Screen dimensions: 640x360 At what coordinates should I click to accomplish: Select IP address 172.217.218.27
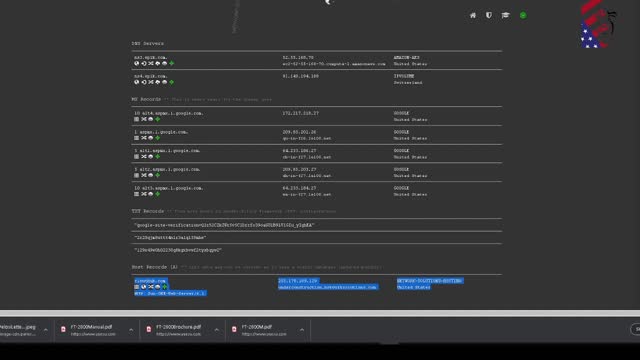coord(300,113)
